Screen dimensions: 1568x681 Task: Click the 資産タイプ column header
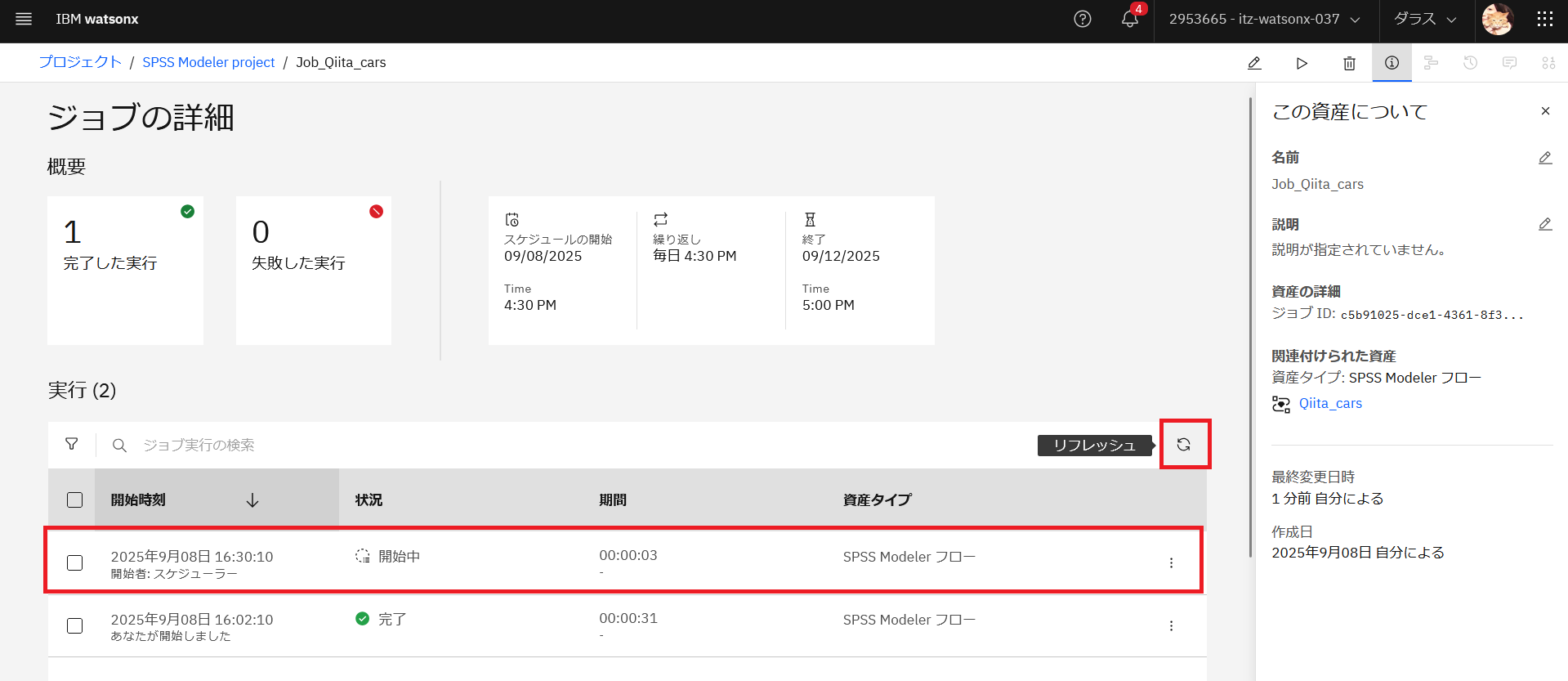[x=878, y=500]
